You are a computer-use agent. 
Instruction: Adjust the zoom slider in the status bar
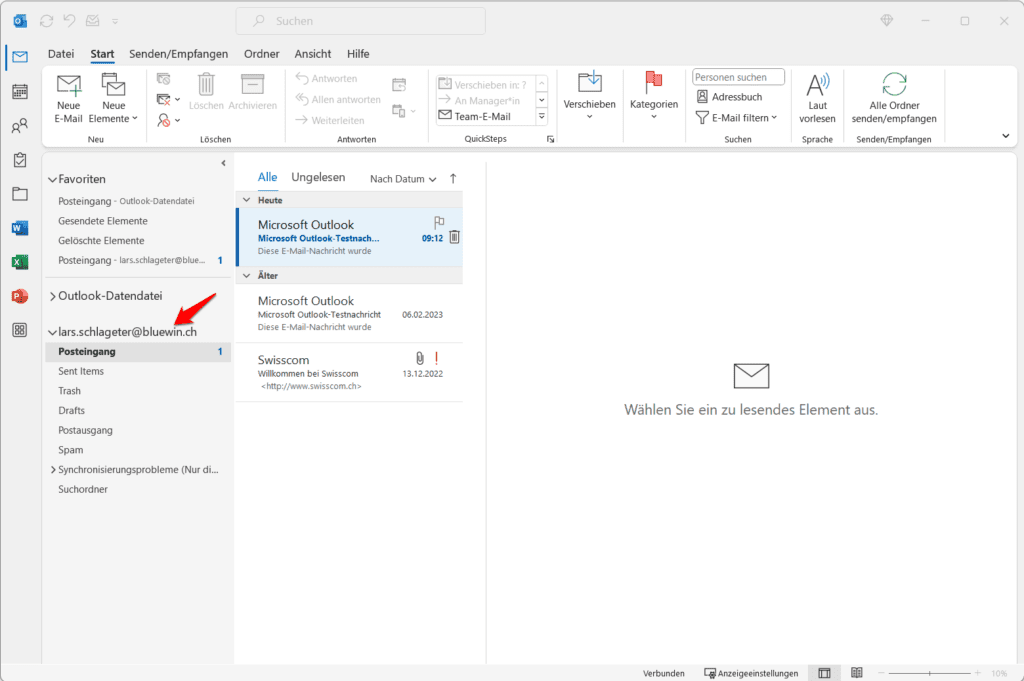[929, 673]
